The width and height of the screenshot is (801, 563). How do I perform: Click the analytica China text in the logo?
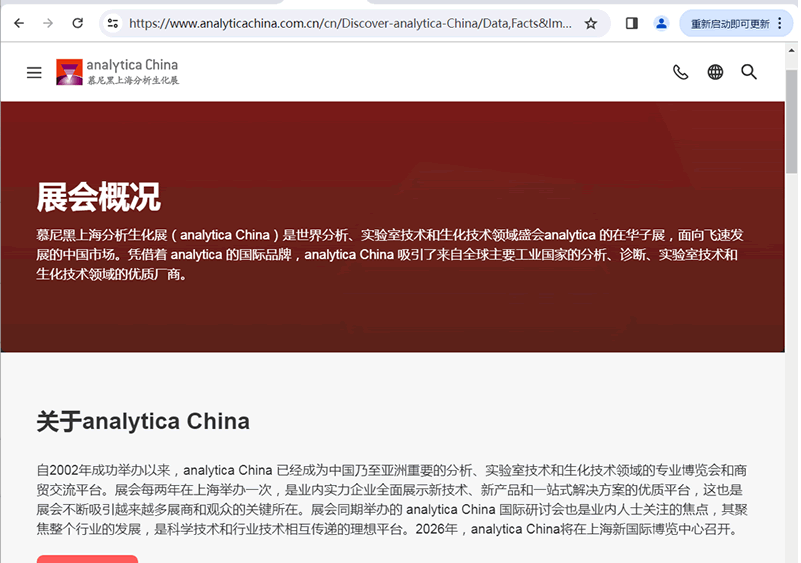pyautogui.click(x=132, y=65)
